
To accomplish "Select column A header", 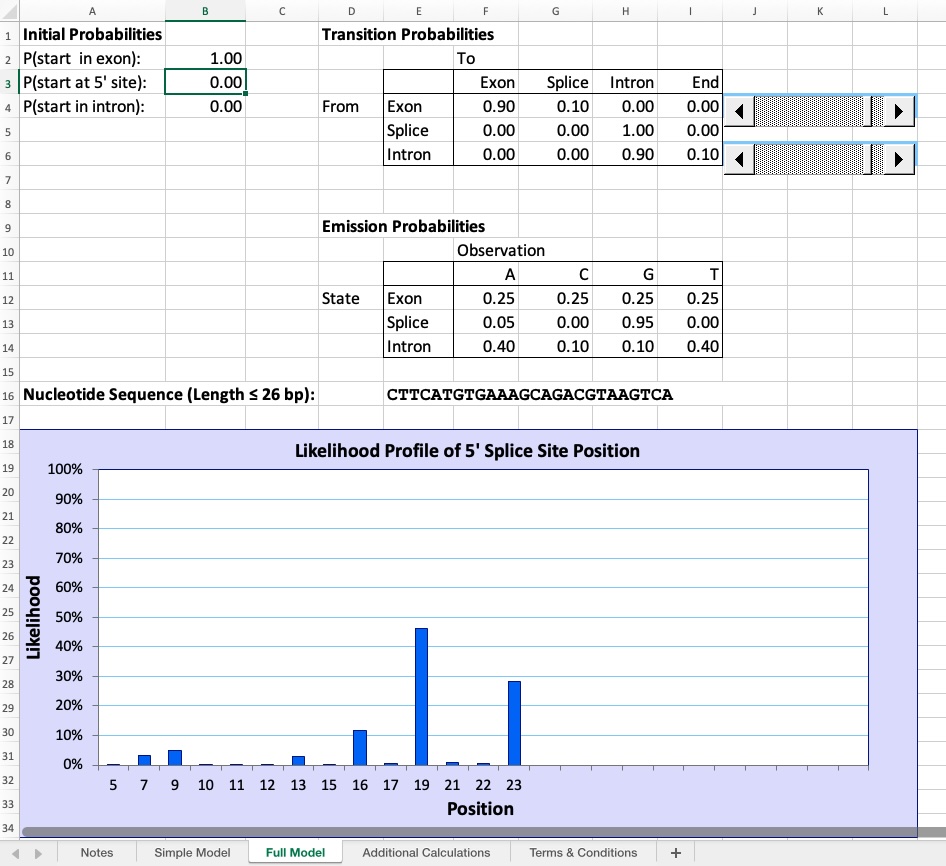I will (x=92, y=11).
